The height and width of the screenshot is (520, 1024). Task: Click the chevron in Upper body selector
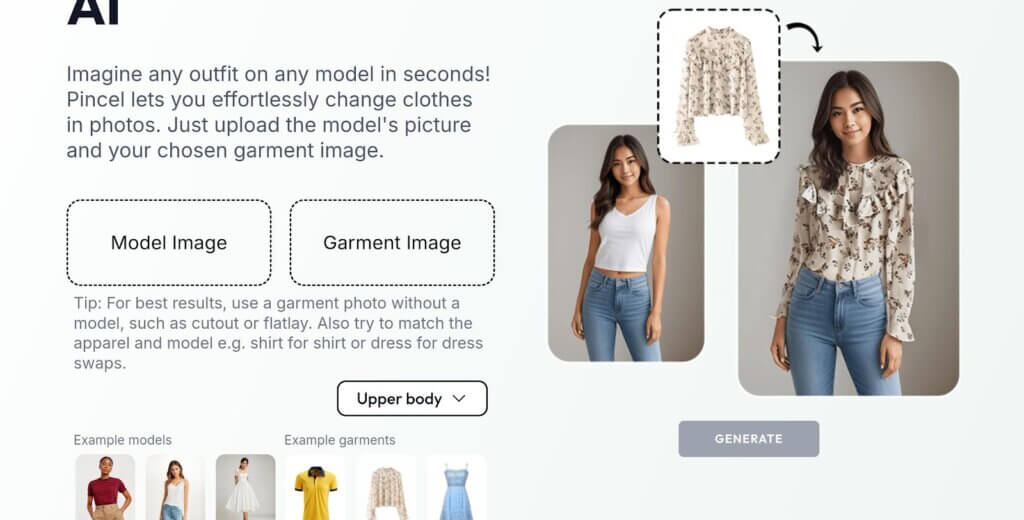pos(459,398)
